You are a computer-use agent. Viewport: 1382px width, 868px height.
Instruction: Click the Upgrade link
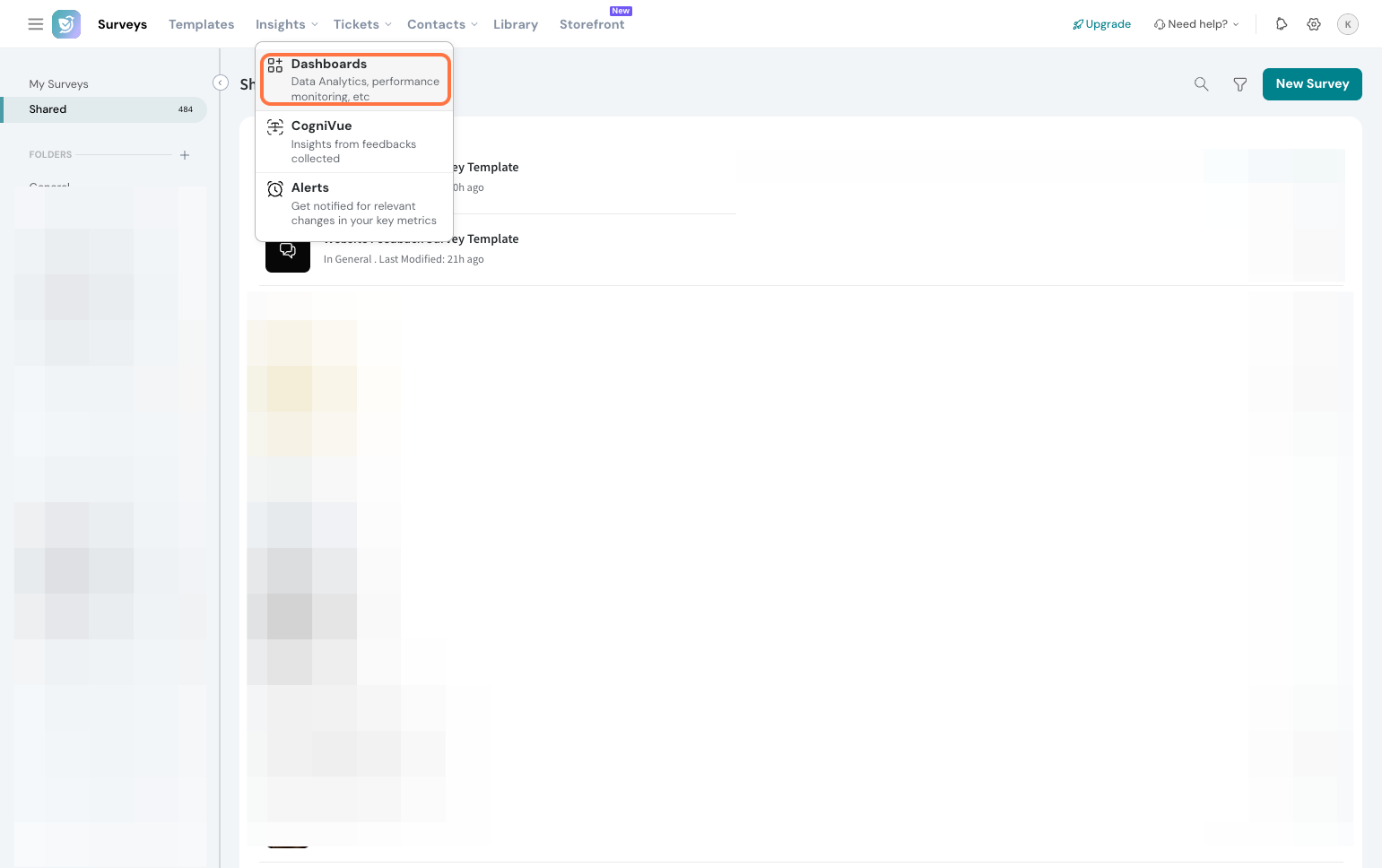(1102, 24)
